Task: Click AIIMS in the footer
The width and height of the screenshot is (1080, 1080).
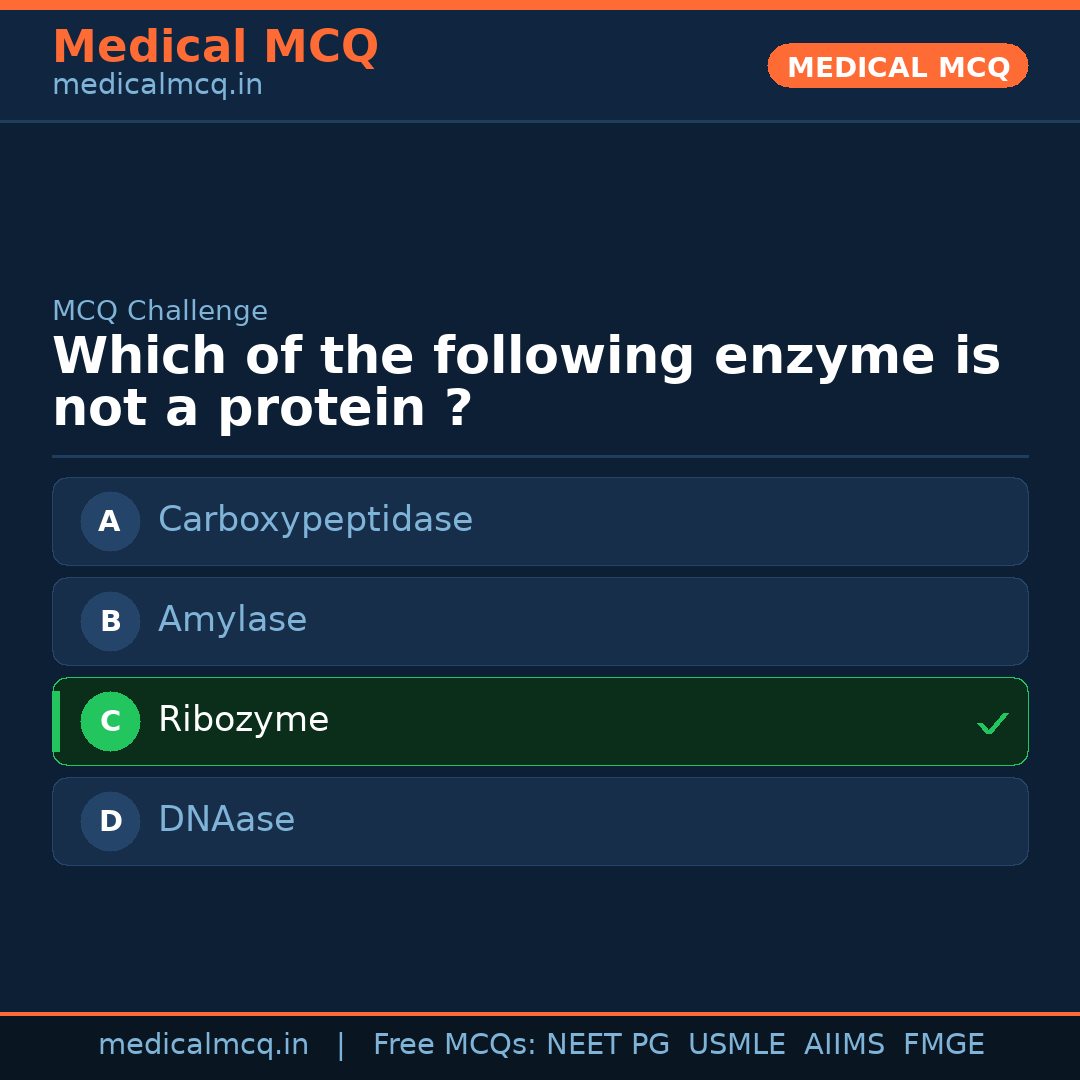Action: (844, 1045)
